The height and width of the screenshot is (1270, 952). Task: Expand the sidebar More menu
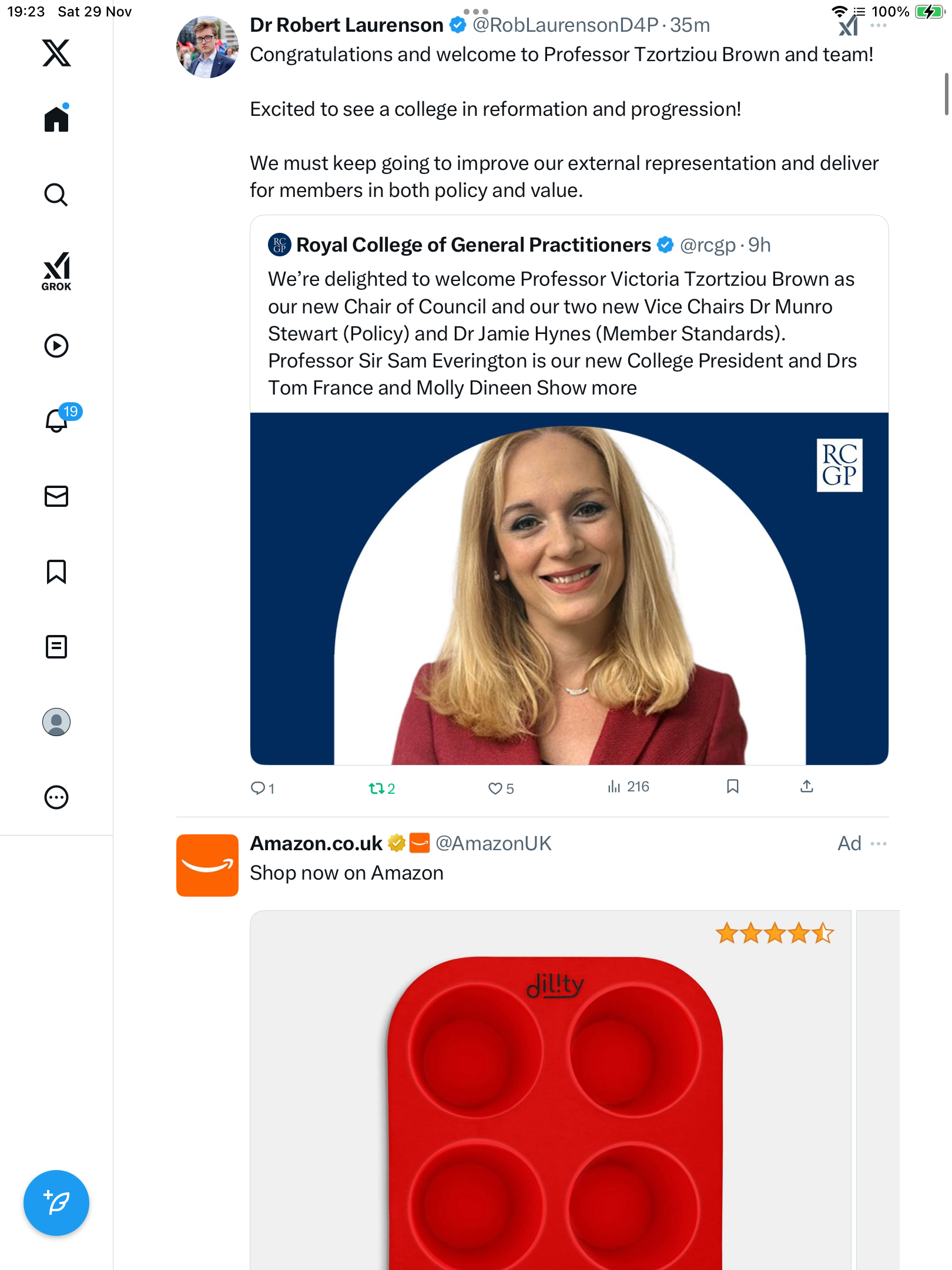point(56,797)
